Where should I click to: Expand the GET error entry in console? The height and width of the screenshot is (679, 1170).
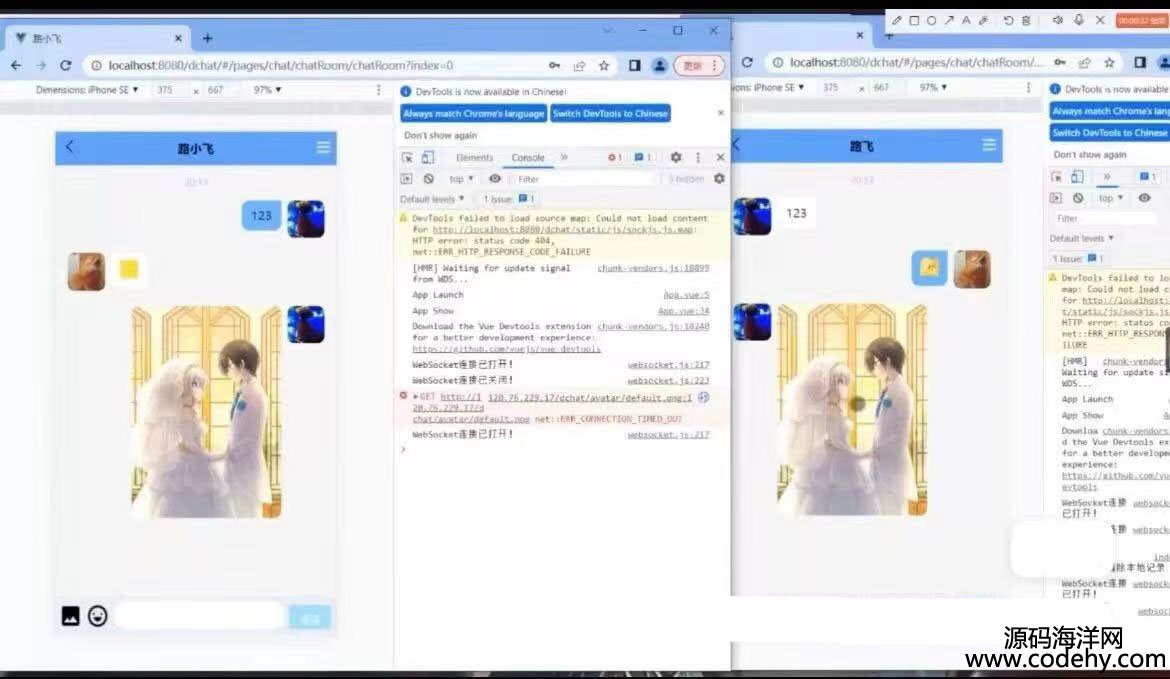[x=416, y=397]
